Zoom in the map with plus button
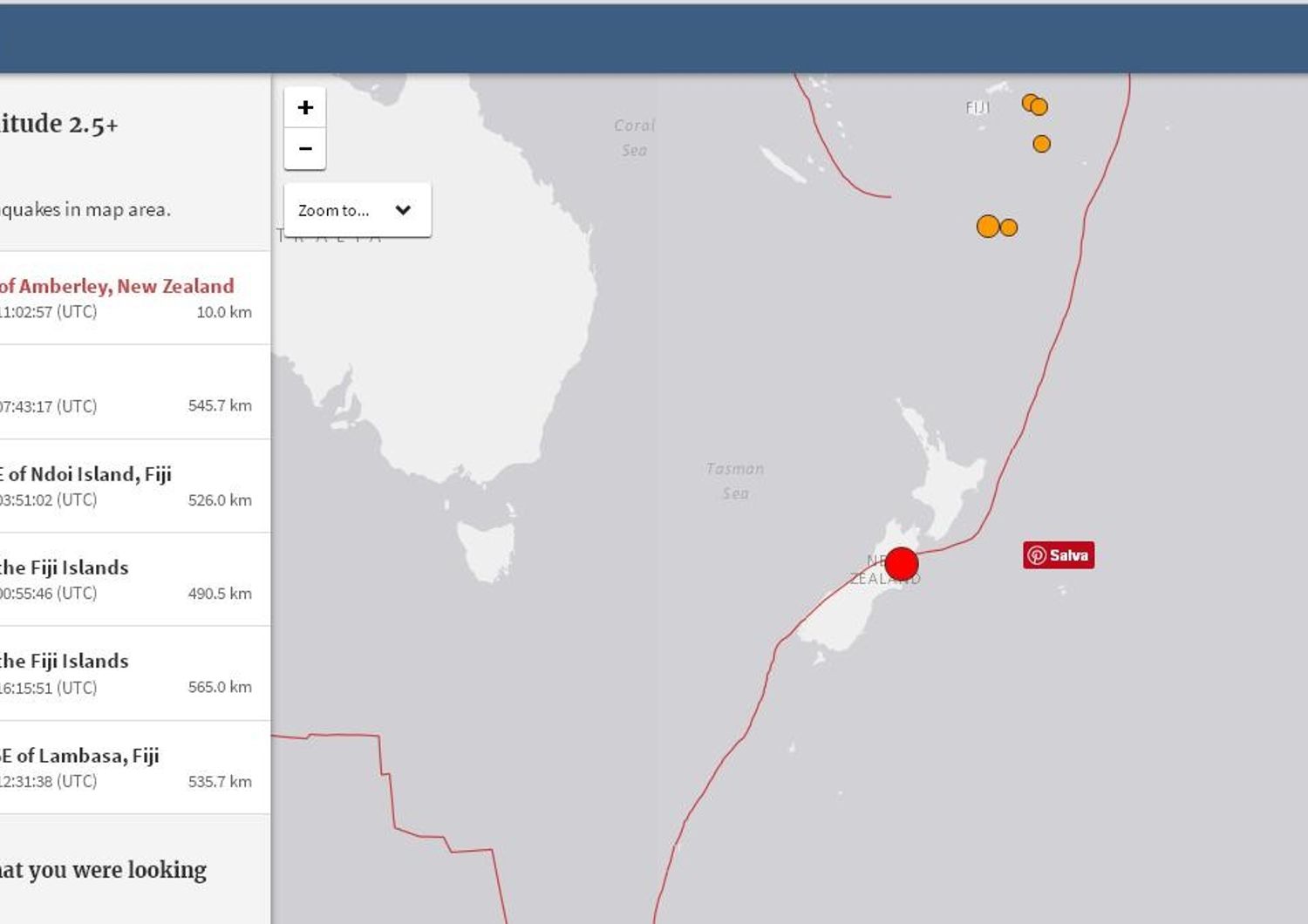 click(305, 107)
